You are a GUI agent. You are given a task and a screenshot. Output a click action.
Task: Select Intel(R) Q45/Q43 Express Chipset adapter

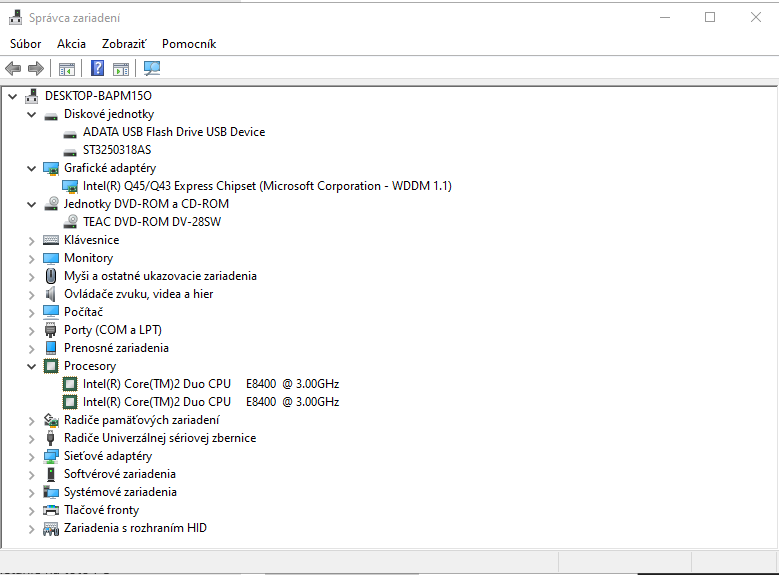(x=267, y=186)
